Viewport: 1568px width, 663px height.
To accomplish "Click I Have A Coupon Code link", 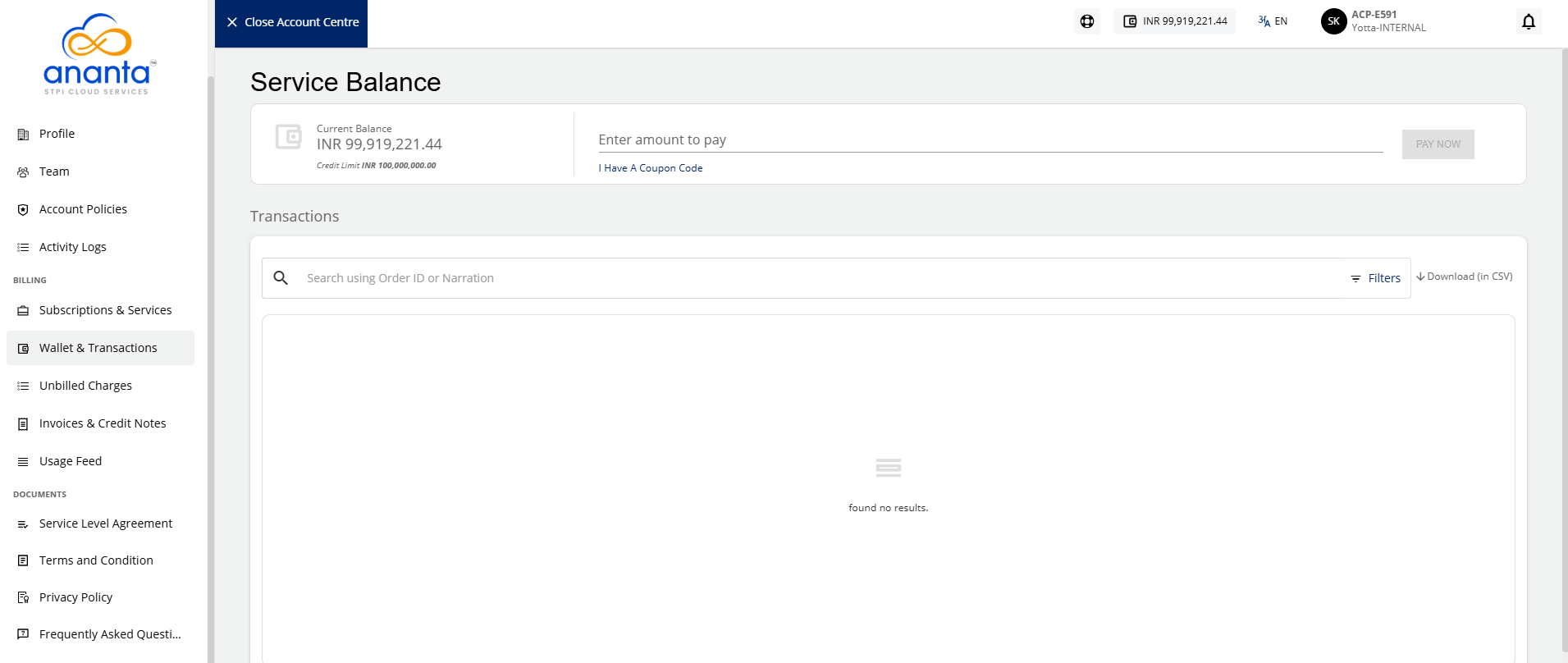I will pos(651,168).
